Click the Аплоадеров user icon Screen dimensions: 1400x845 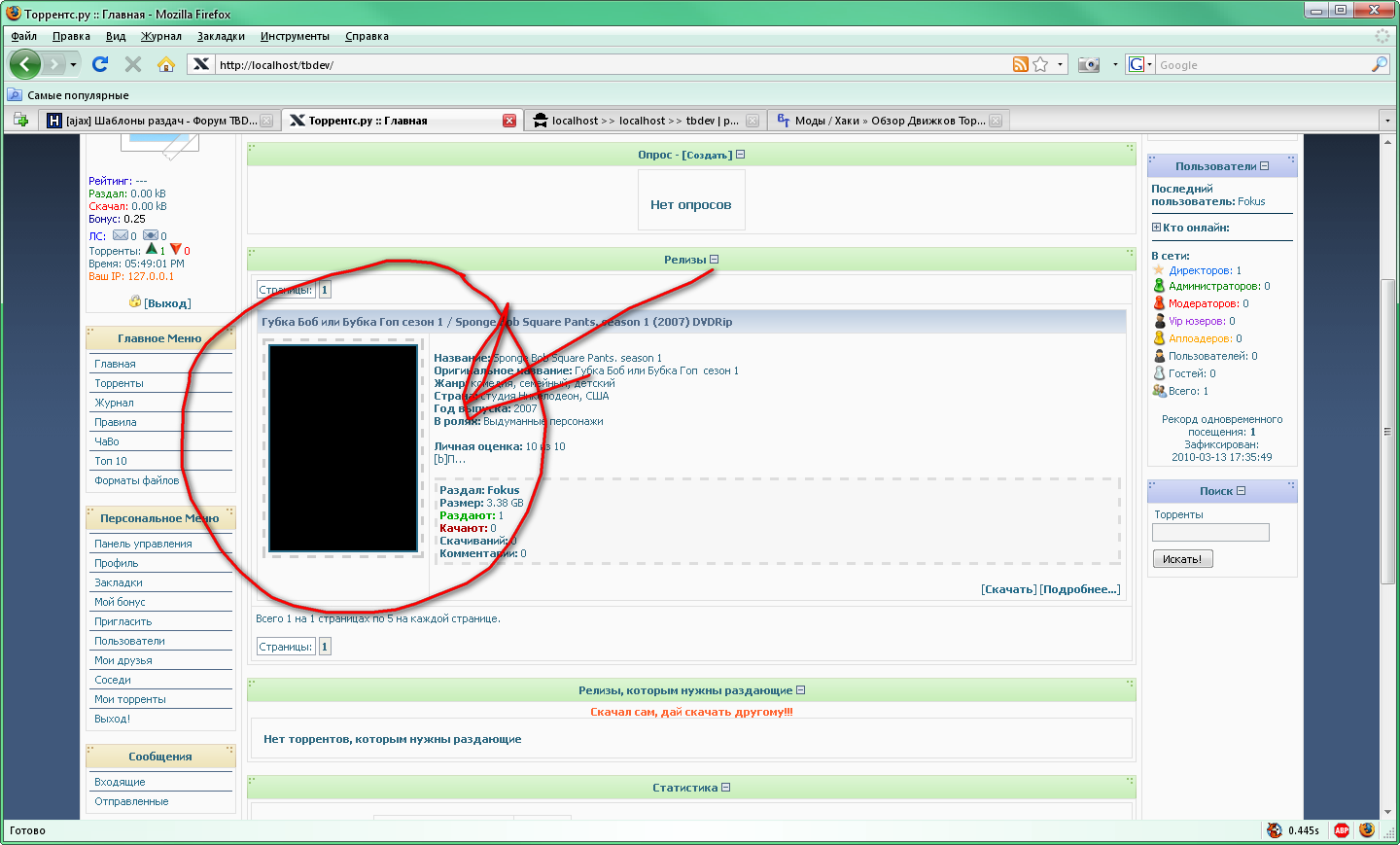pos(1159,338)
